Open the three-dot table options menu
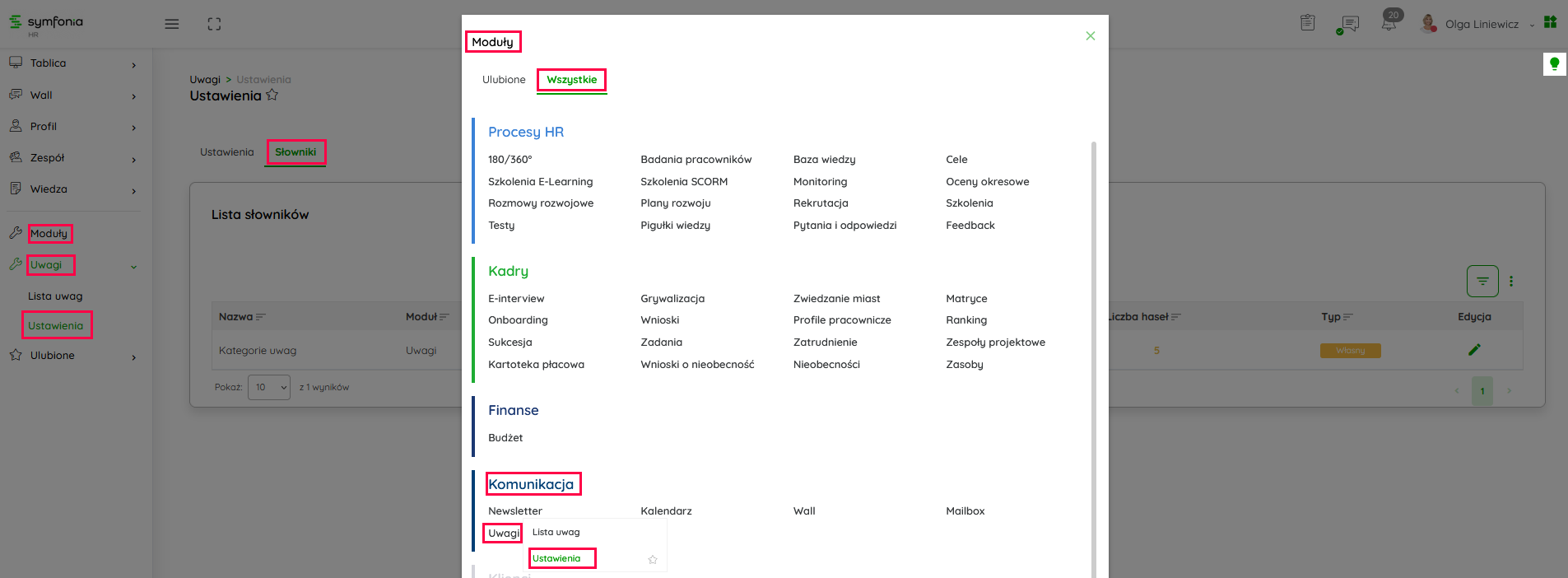Screen dimensions: 1568x578 click(x=1511, y=282)
